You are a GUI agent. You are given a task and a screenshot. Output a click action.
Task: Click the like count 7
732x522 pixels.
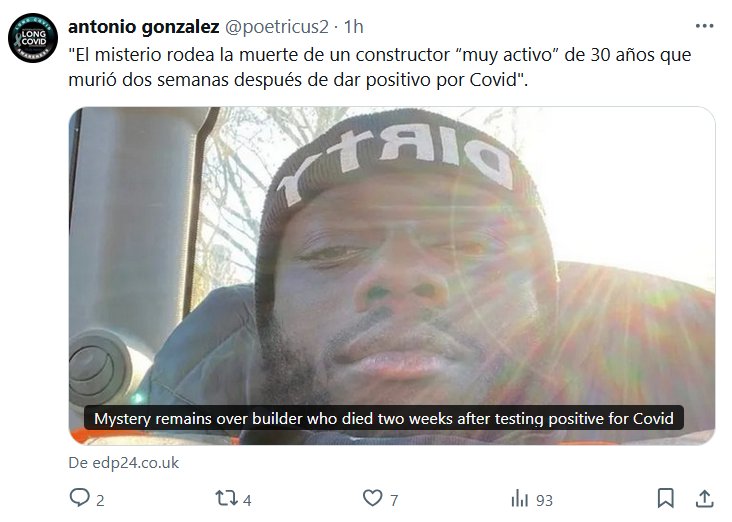(x=394, y=501)
